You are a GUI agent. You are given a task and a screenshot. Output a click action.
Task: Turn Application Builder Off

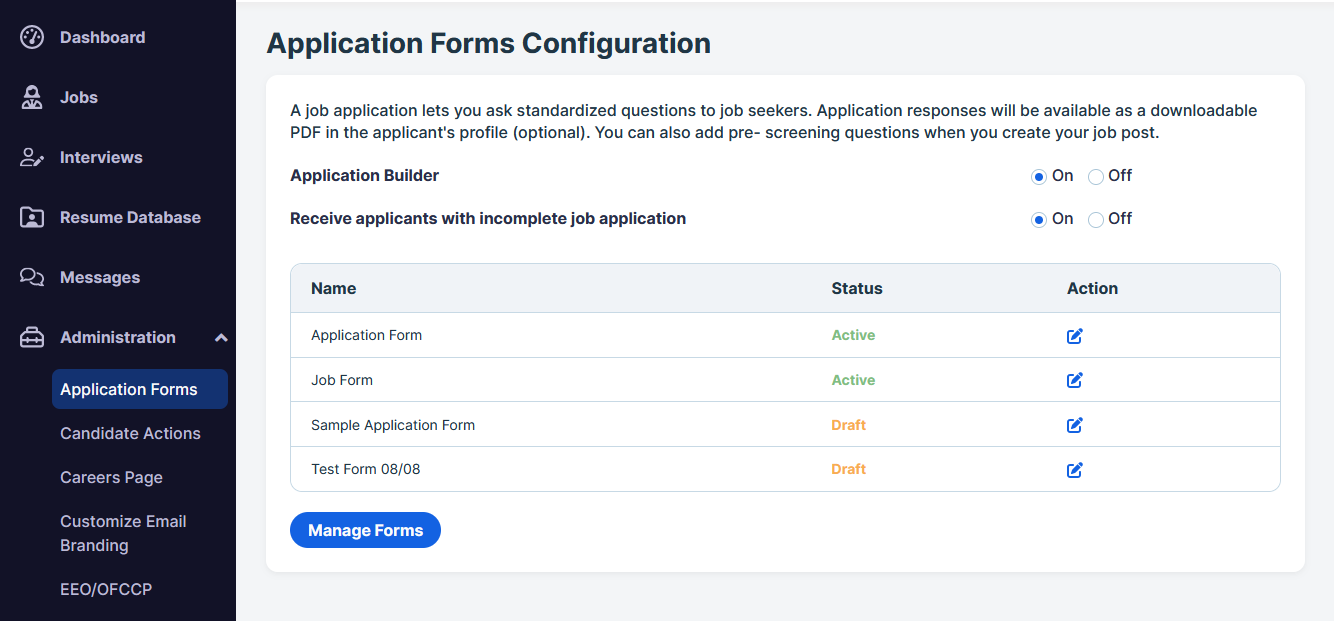(1096, 176)
